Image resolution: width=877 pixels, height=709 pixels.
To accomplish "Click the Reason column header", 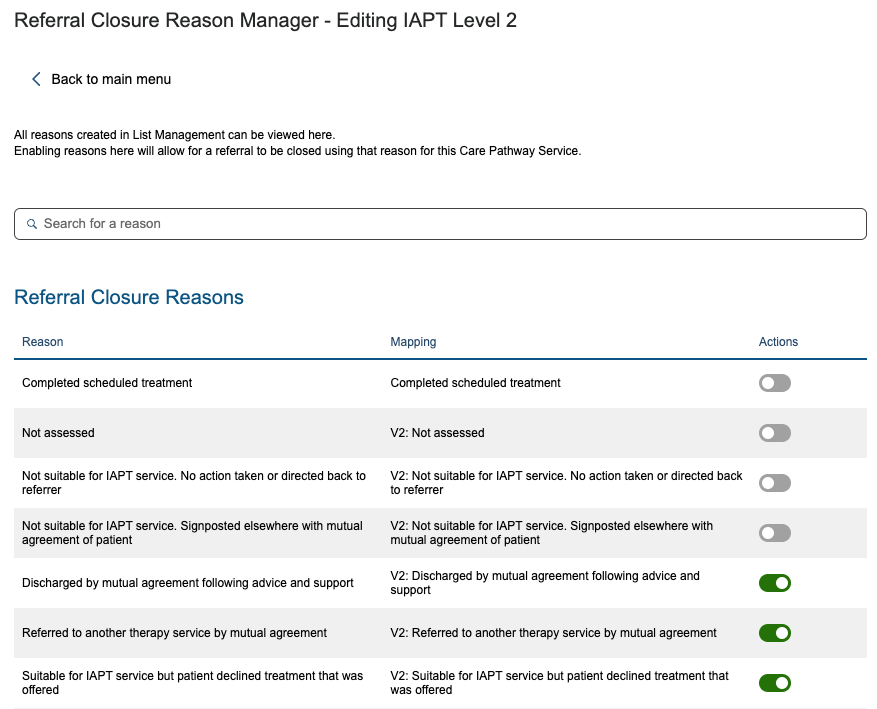I will click(x=43, y=342).
